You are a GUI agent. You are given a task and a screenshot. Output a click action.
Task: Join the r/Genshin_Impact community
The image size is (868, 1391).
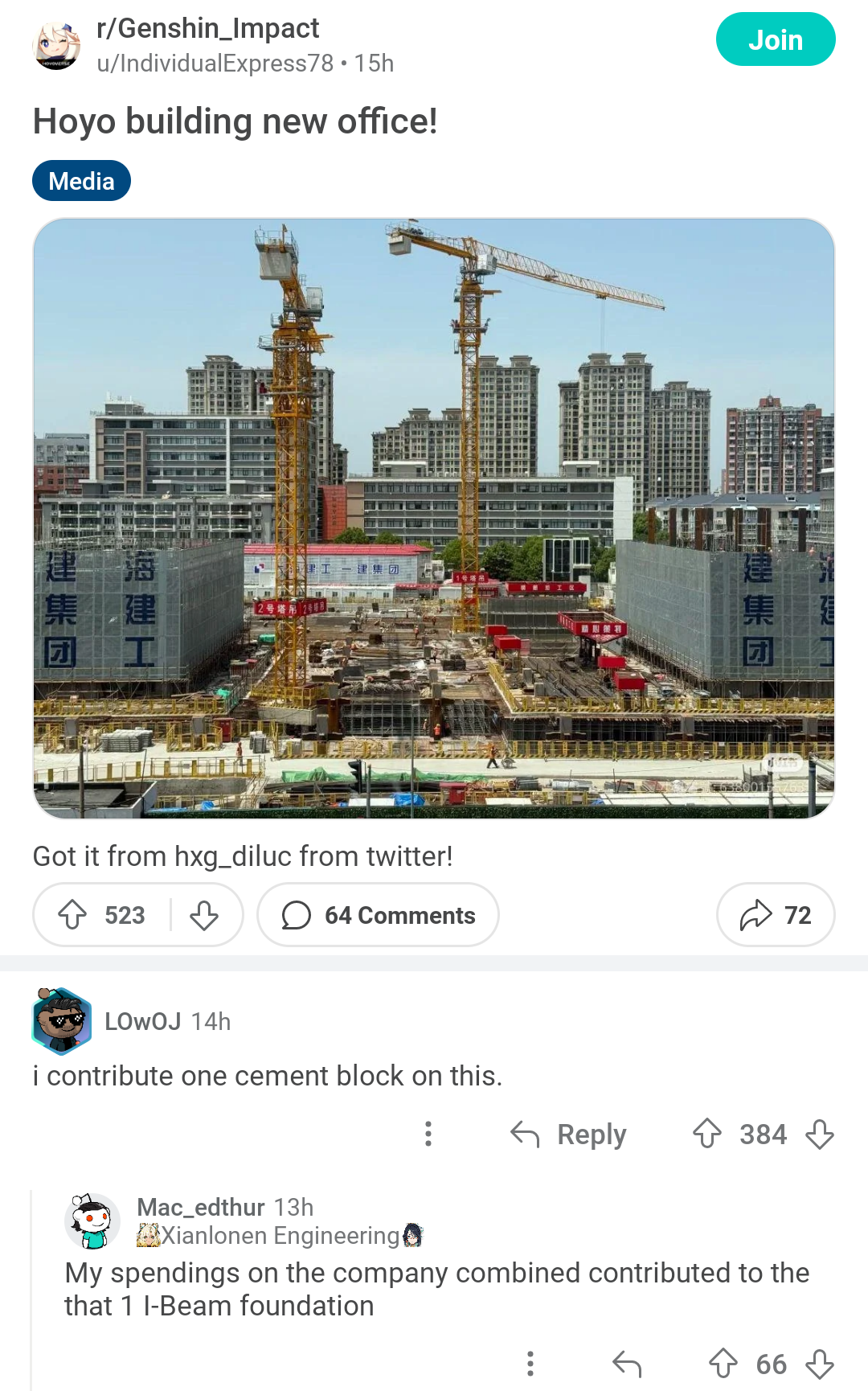776,39
